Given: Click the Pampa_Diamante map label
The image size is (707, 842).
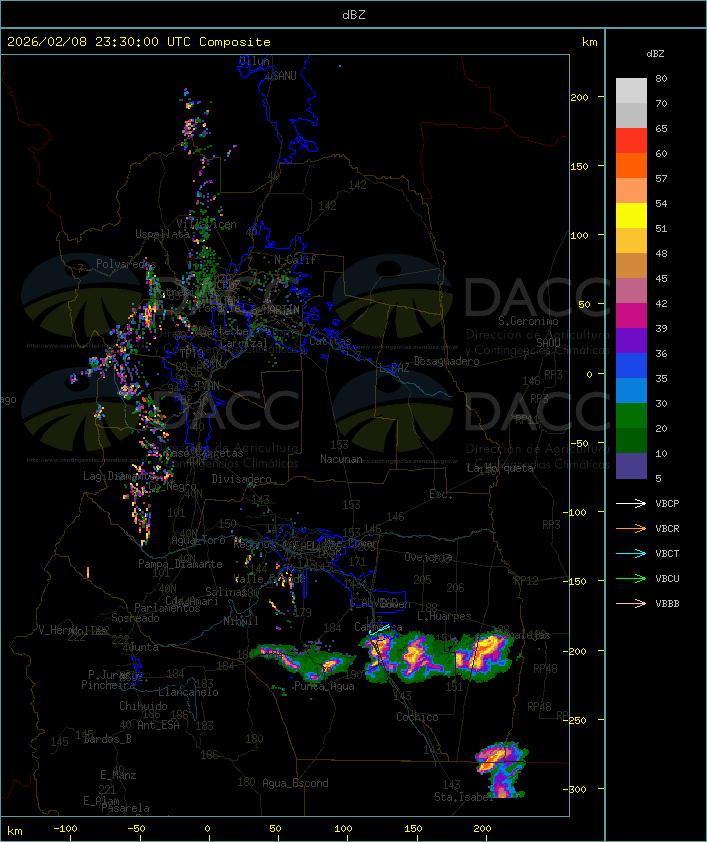Looking at the screenshot, I should click(180, 564).
